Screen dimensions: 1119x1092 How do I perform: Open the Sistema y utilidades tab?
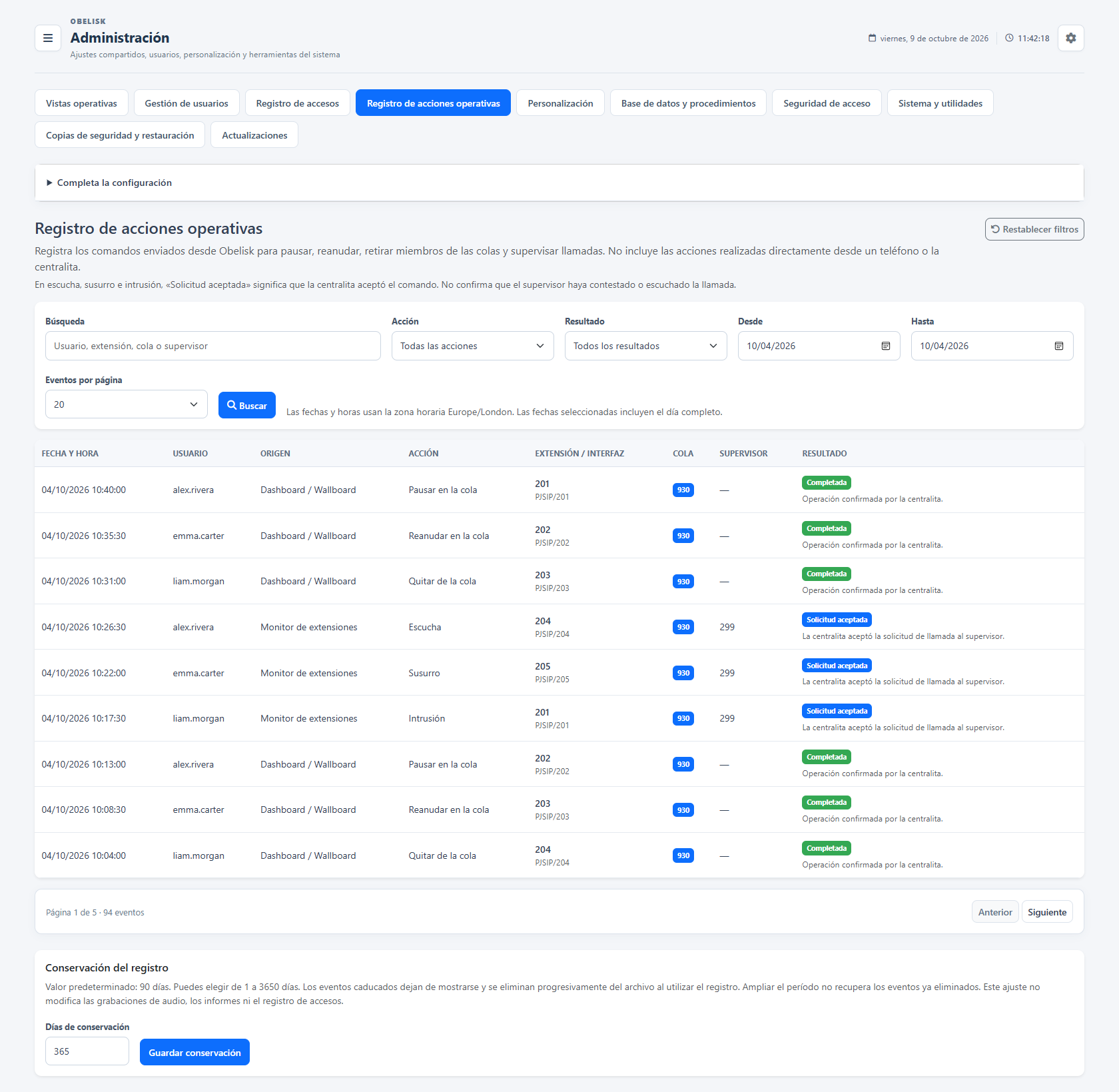940,103
